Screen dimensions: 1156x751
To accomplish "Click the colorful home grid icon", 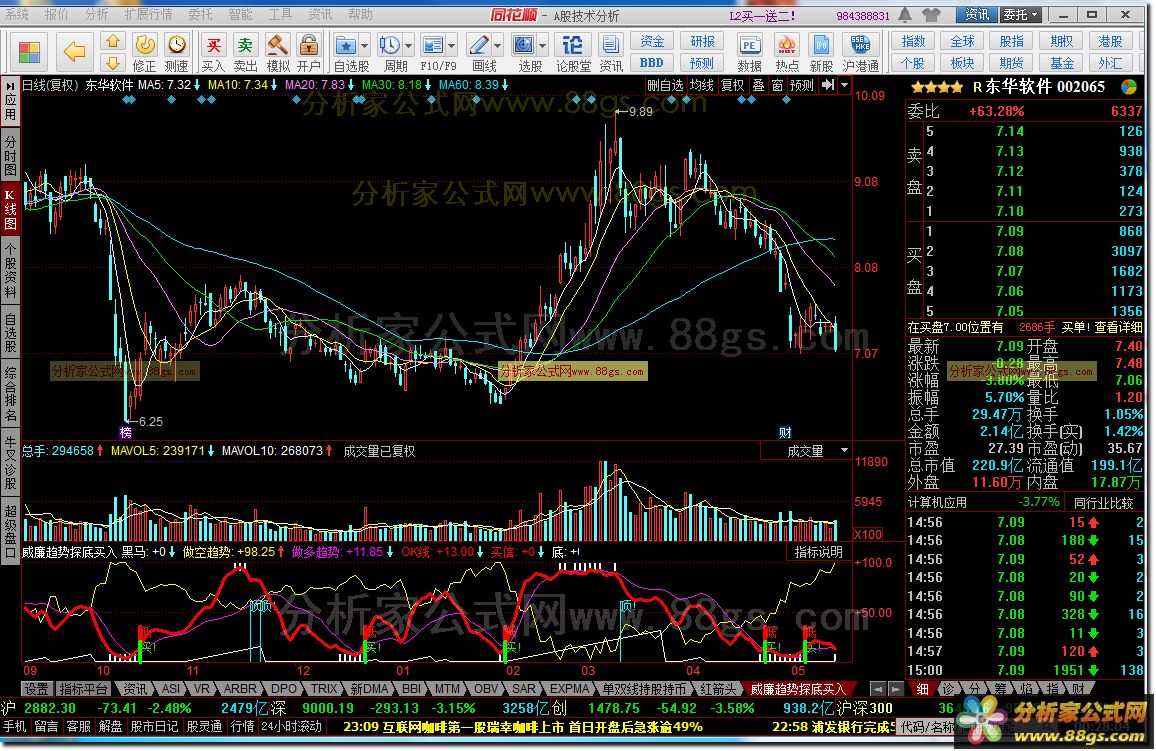I will point(29,52).
